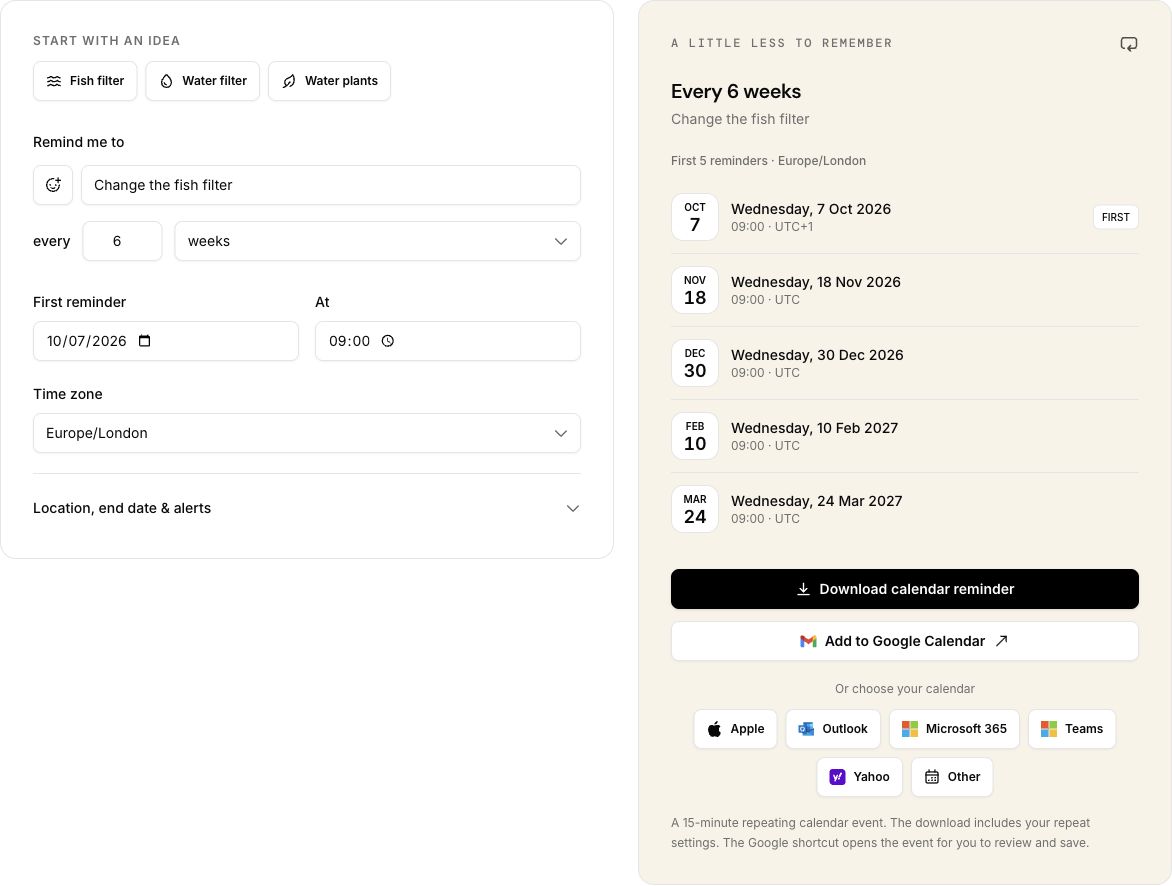Open the Europe/London time zone dropdown
The width and height of the screenshot is (1172, 886).
[x=306, y=433]
